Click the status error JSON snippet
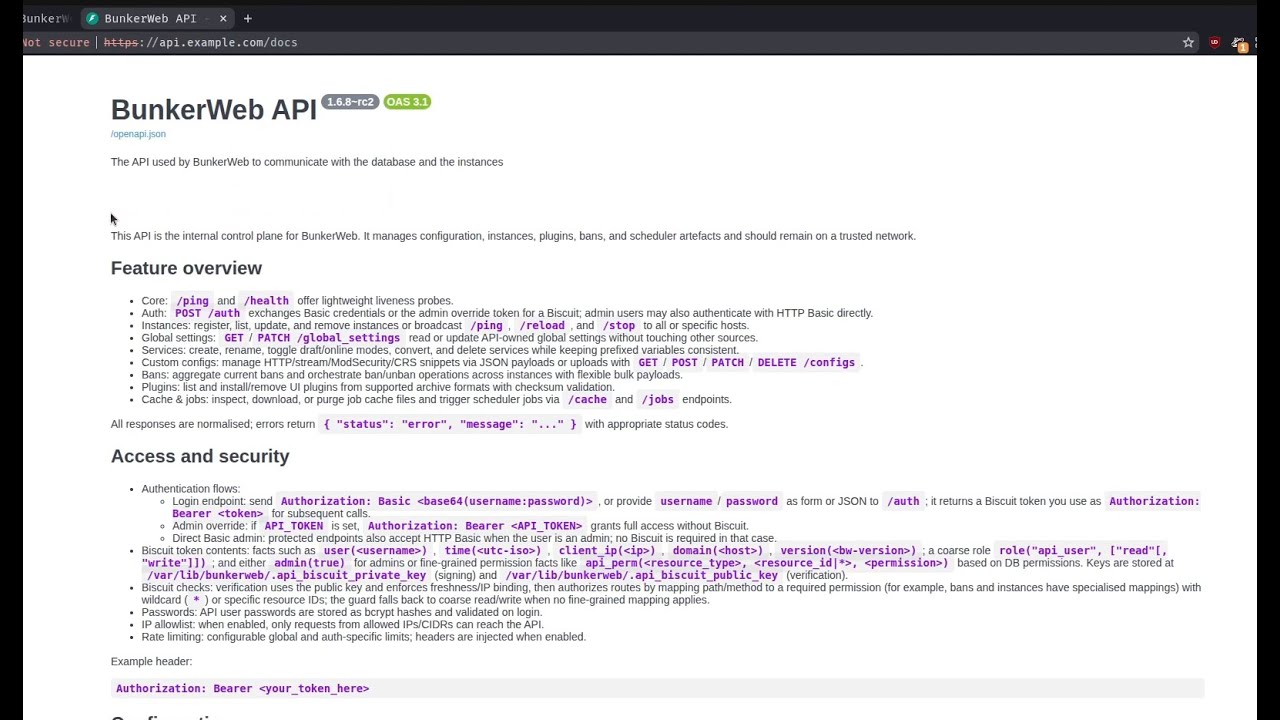The height and width of the screenshot is (720, 1280). point(450,424)
